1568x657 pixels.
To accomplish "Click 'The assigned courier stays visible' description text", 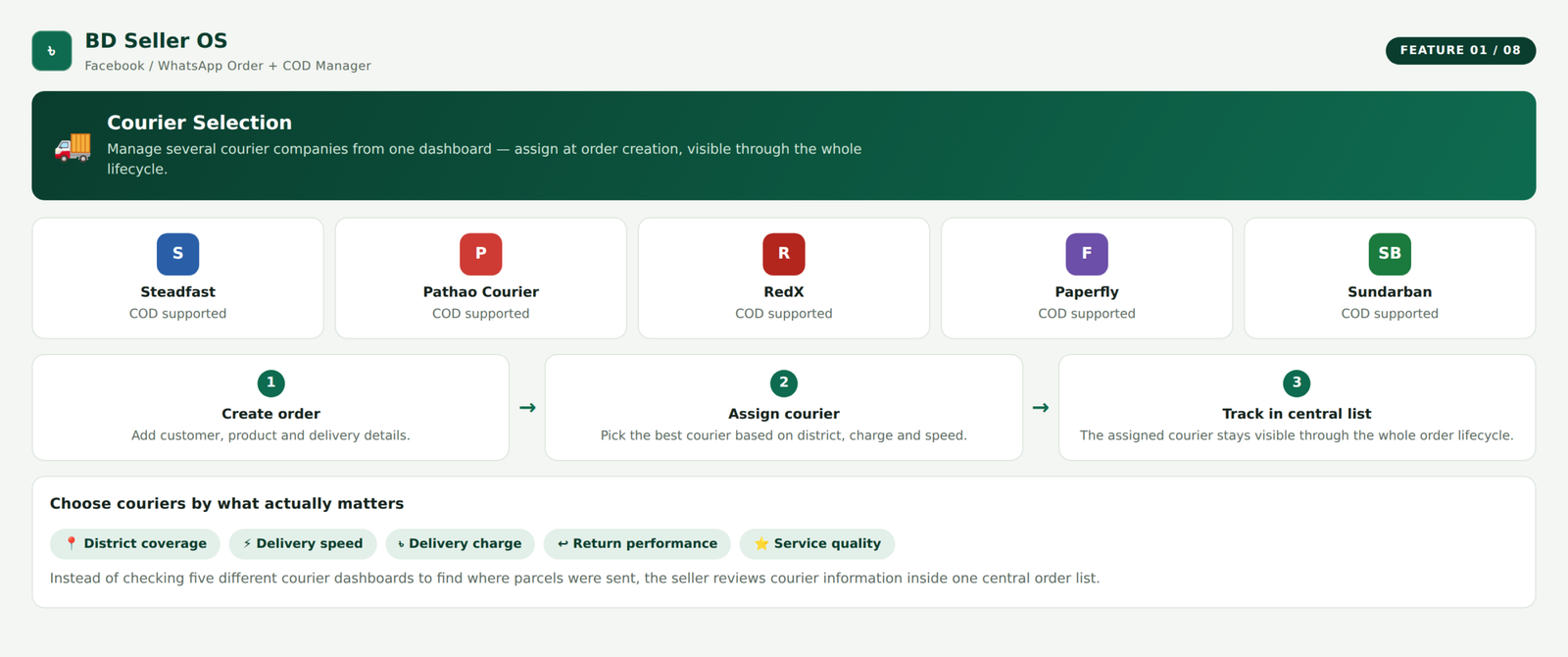I will (x=1297, y=435).
